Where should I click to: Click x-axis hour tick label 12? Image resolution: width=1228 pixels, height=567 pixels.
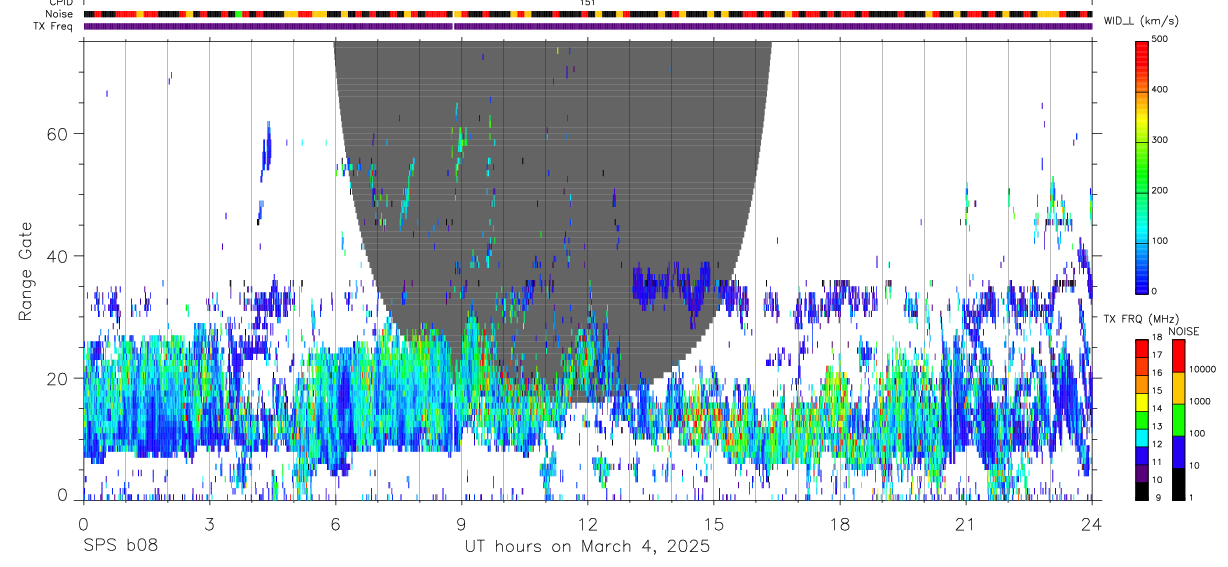(x=587, y=525)
